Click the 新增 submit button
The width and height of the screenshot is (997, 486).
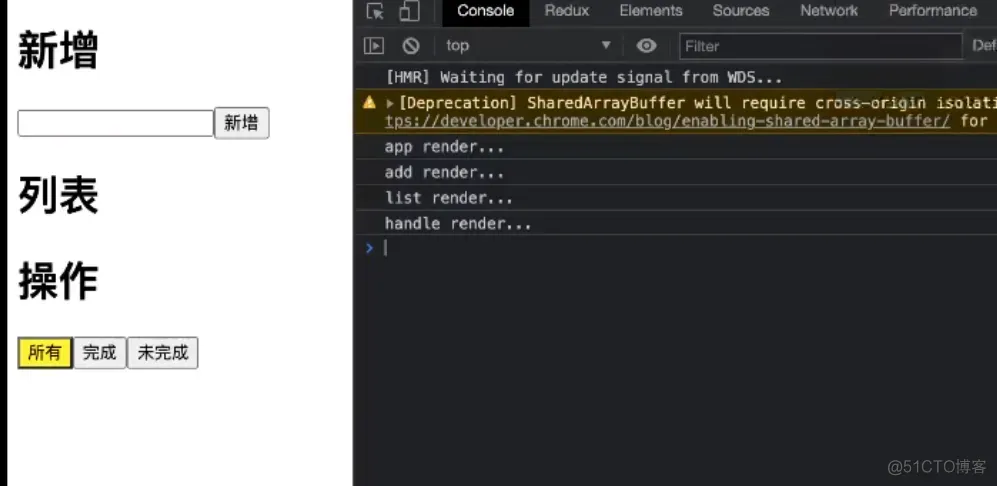click(242, 123)
